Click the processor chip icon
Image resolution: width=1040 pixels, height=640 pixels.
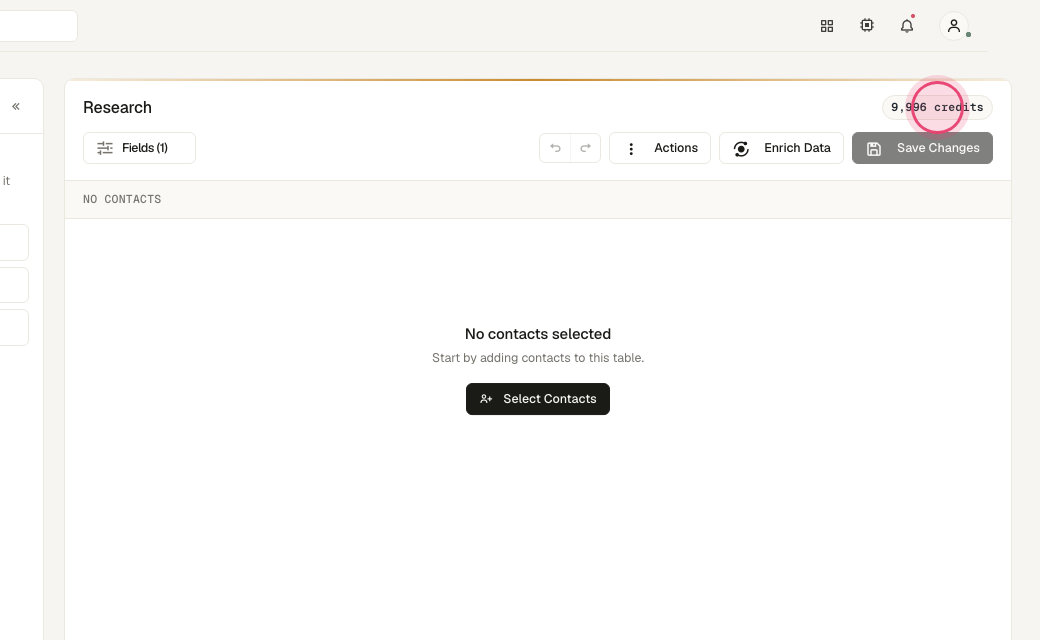coord(867,25)
